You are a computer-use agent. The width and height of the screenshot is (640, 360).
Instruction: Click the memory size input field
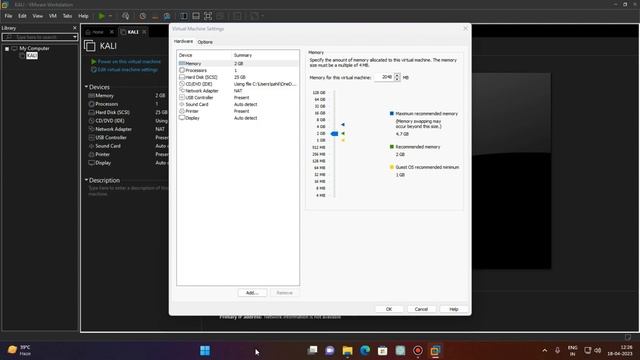(x=384, y=77)
